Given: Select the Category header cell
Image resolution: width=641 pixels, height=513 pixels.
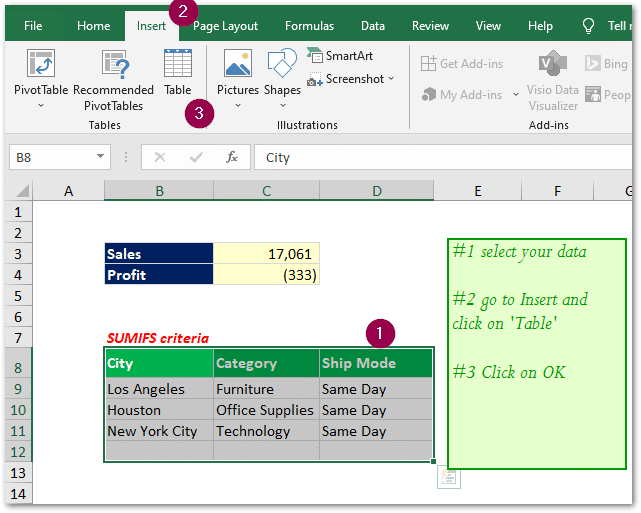Looking at the screenshot, I should 265,363.
